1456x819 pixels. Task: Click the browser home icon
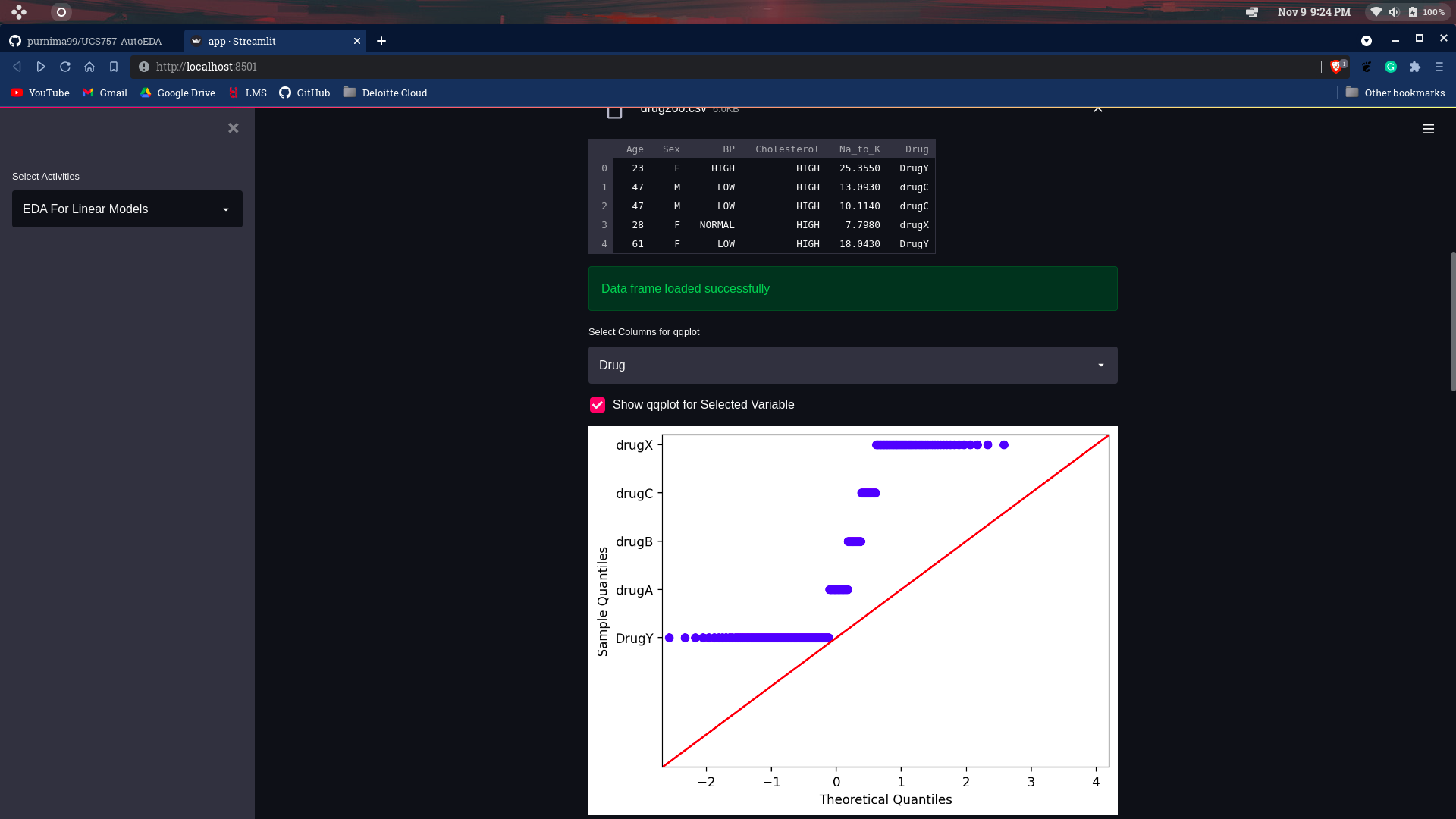pyautogui.click(x=89, y=67)
